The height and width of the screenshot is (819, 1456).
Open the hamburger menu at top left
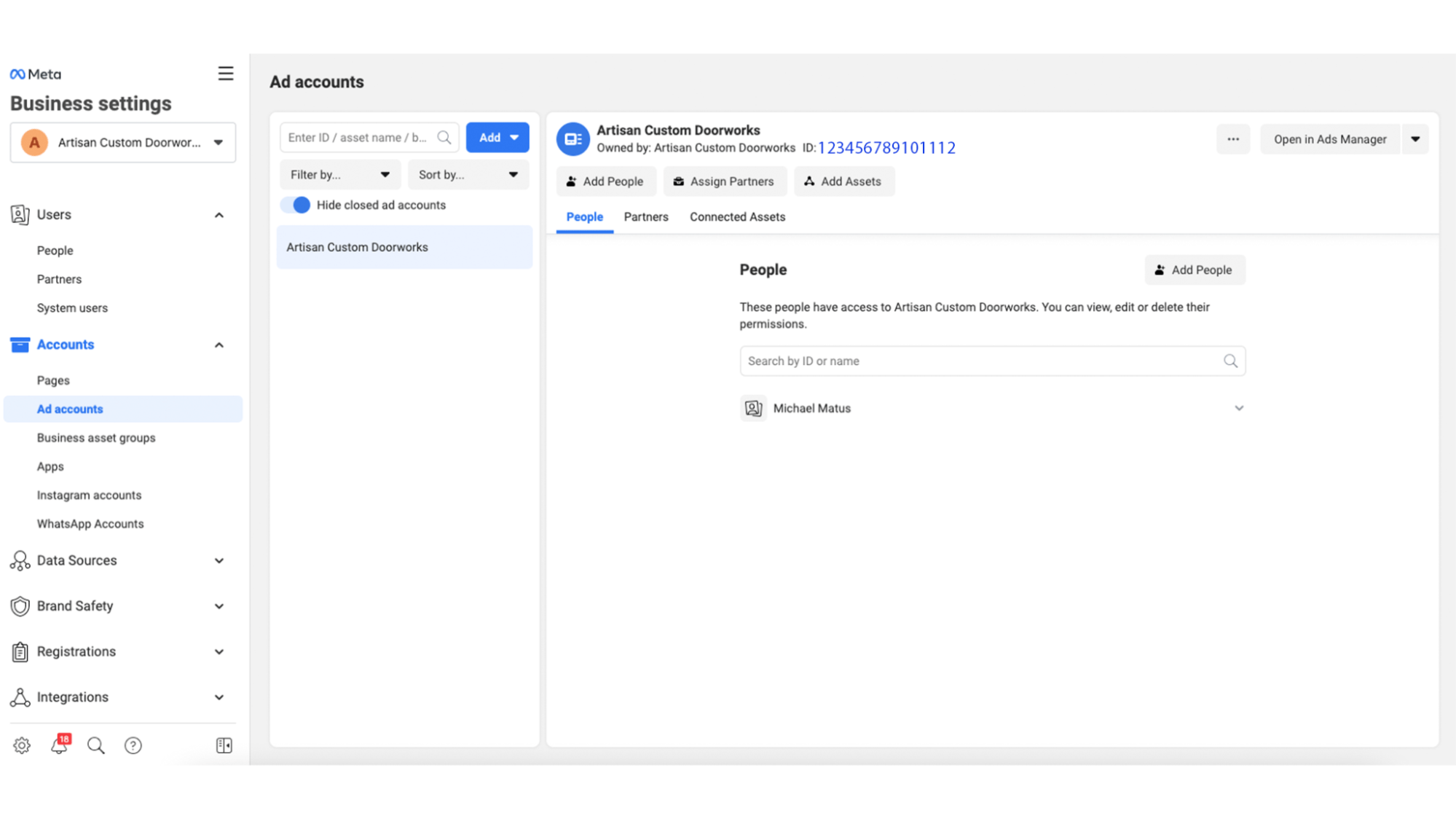coord(226,73)
